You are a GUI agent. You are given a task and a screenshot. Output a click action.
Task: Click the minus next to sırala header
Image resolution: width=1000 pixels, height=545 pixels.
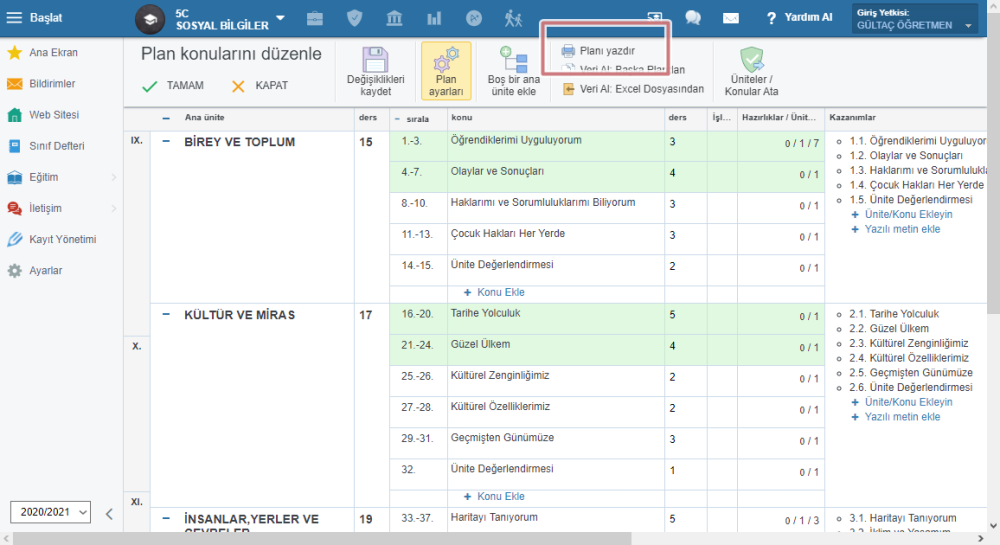point(397,119)
